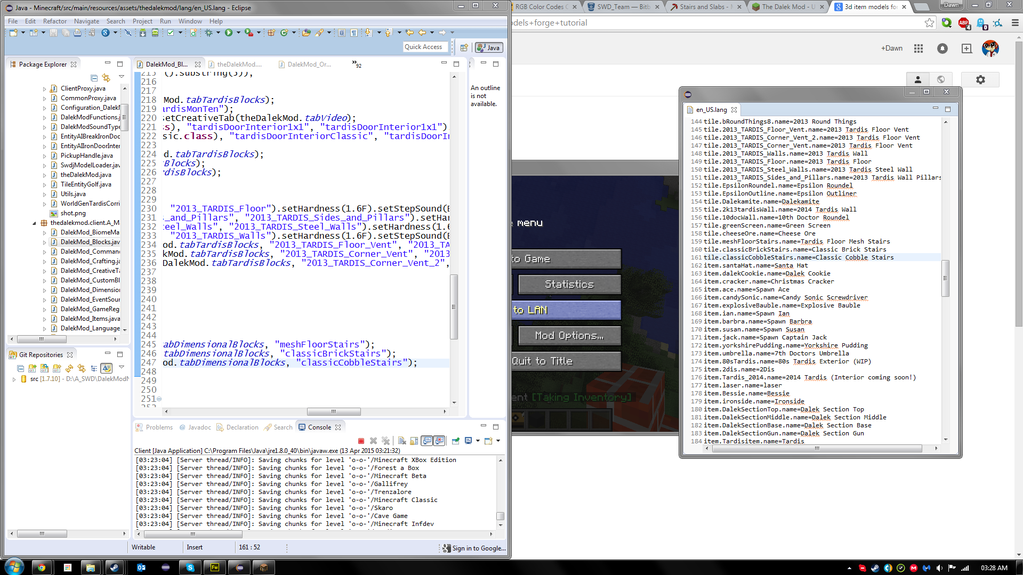Click the Quick Access search field

424,47
